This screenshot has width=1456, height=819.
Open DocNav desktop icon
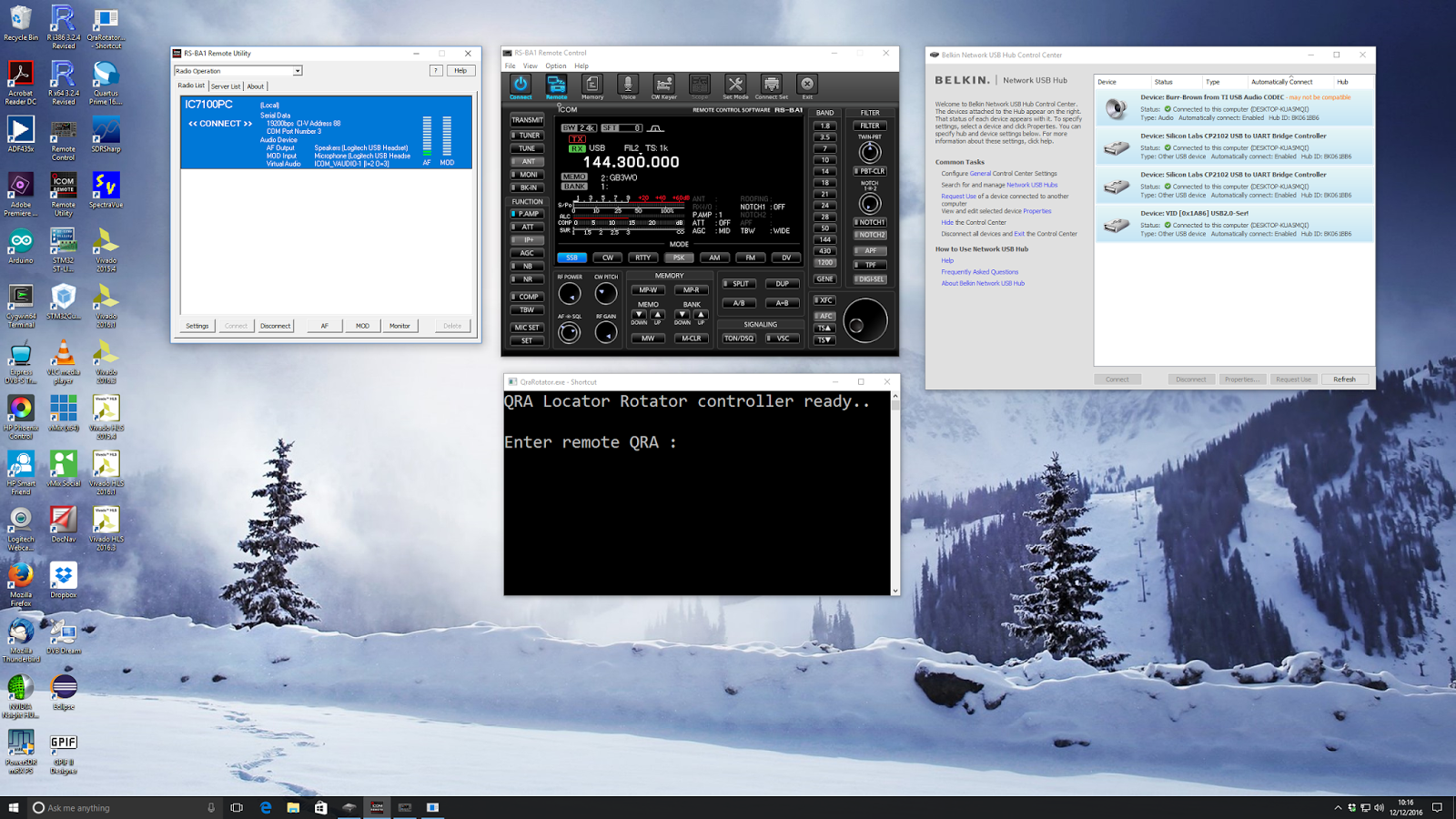coord(63,525)
